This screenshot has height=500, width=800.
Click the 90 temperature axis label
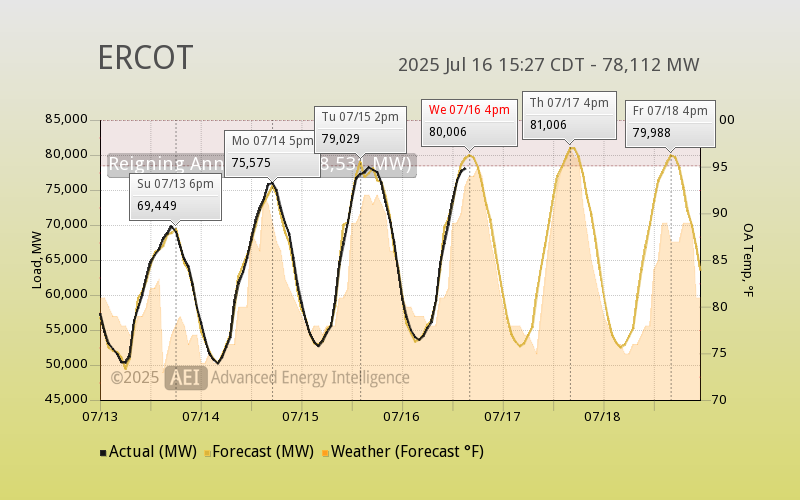[x=720, y=213]
